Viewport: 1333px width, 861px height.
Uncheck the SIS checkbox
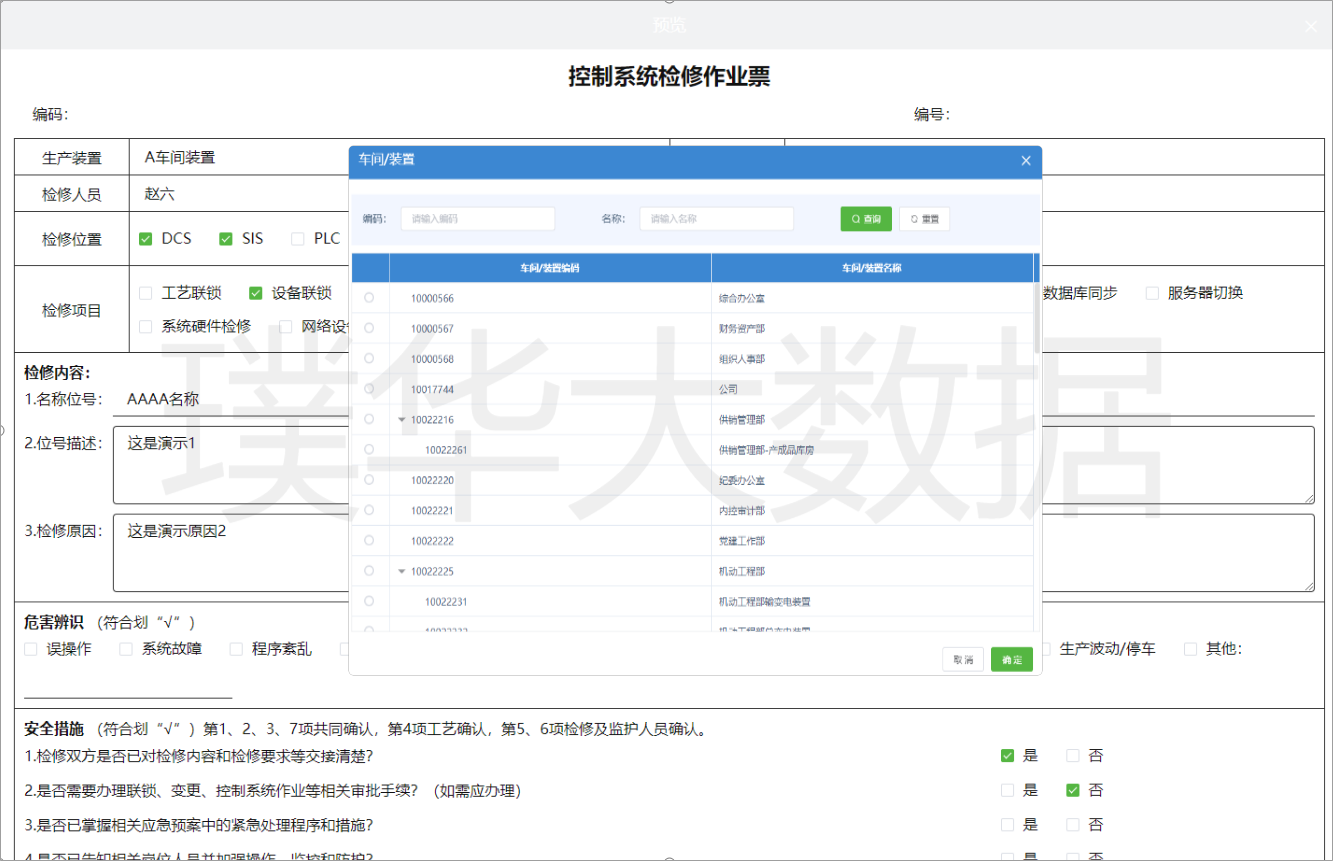226,239
